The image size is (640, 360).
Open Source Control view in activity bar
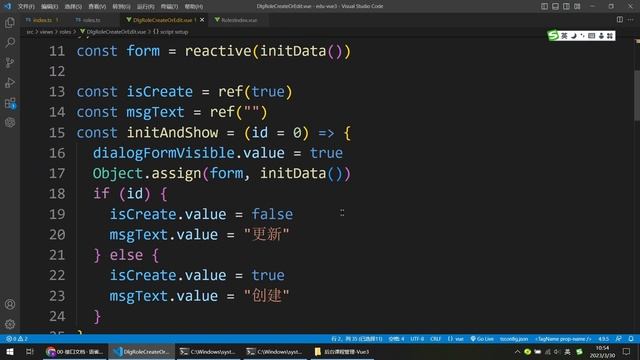(10, 62)
